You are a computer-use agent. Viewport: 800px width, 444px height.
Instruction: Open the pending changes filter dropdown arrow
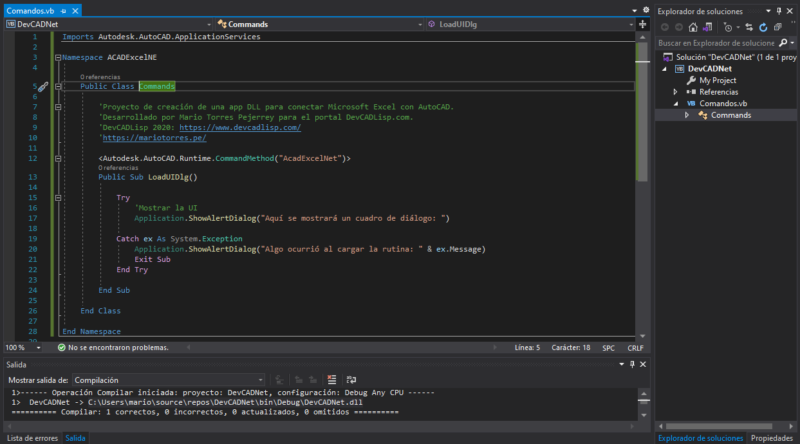point(738,28)
